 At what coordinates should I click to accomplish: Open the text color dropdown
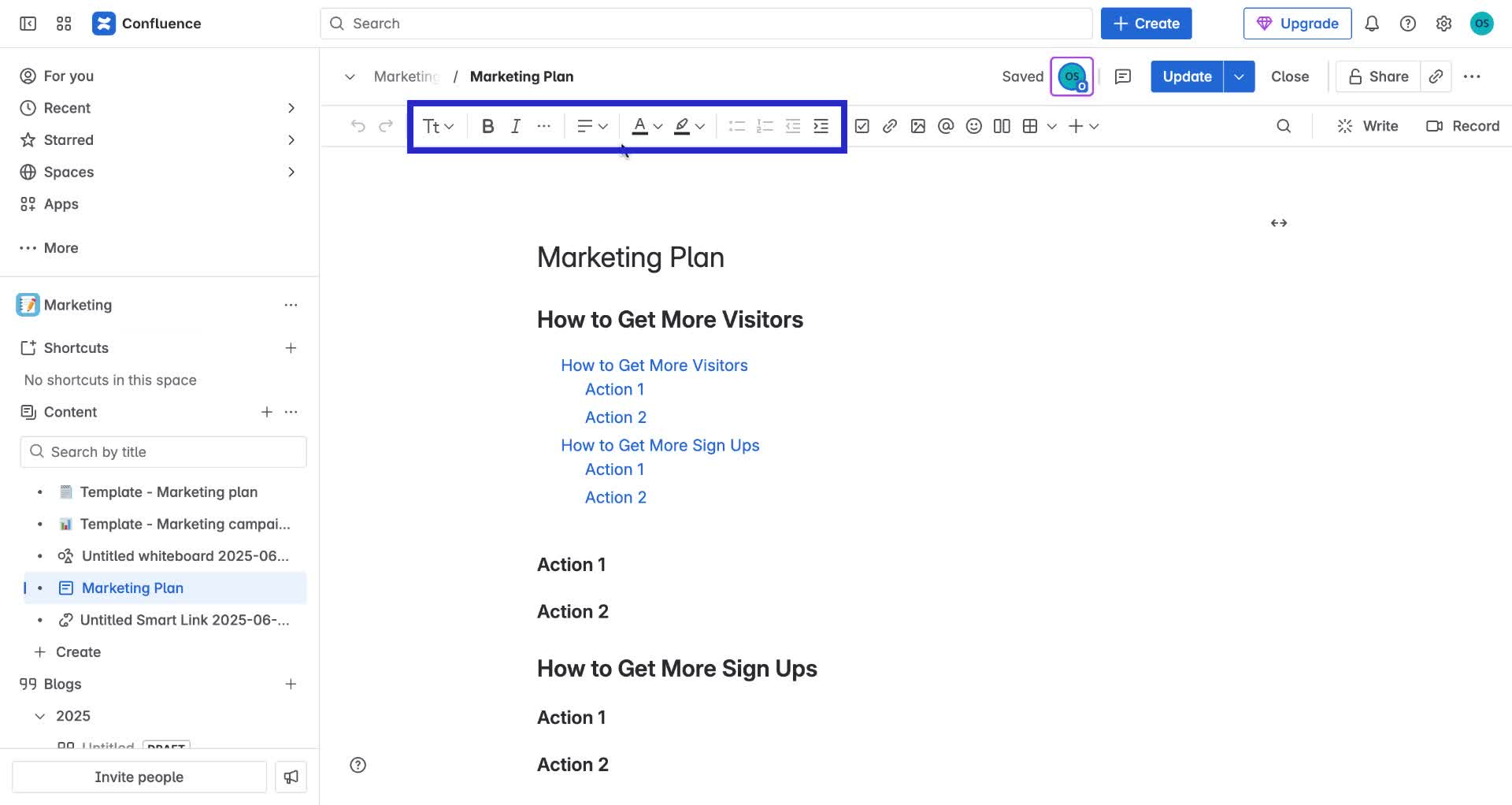647,125
